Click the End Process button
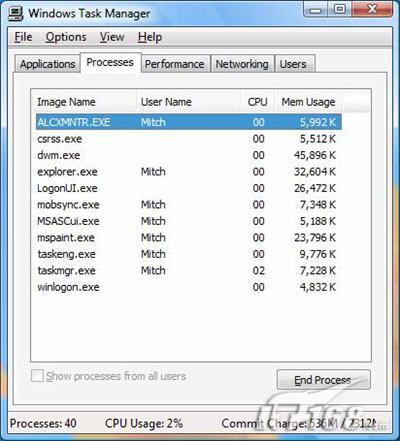This screenshot has height=441, width=400. point(323,380)
